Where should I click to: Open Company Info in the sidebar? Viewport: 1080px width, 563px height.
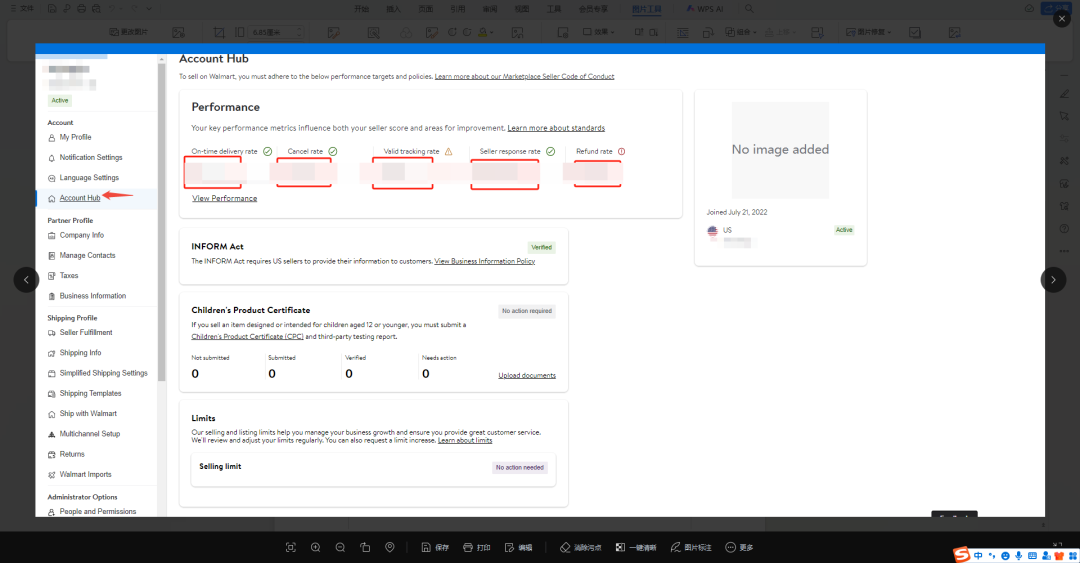point(81,235)
